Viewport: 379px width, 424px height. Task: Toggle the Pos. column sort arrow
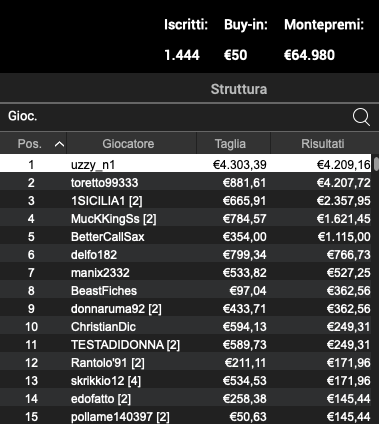(59, 144)
